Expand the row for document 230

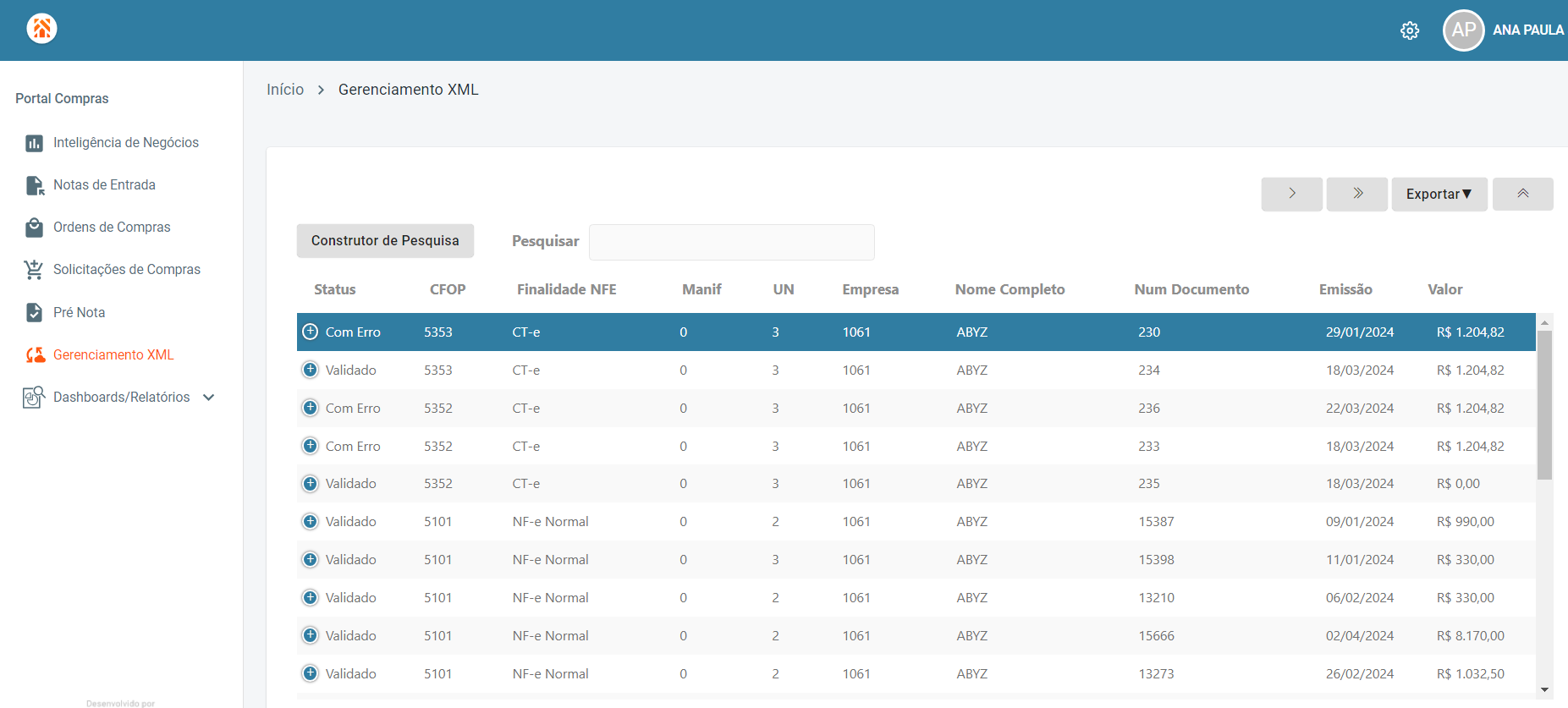pyautogui.click(x=311, y=332)
